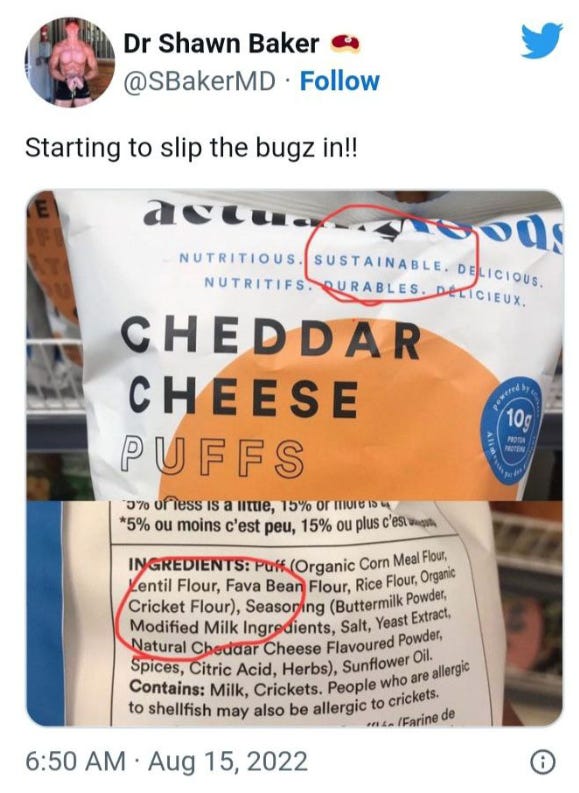This screenshot has height=793, width=579.
Task: Click the 6:50 AM timestamp
Action: tap(75, 761)
